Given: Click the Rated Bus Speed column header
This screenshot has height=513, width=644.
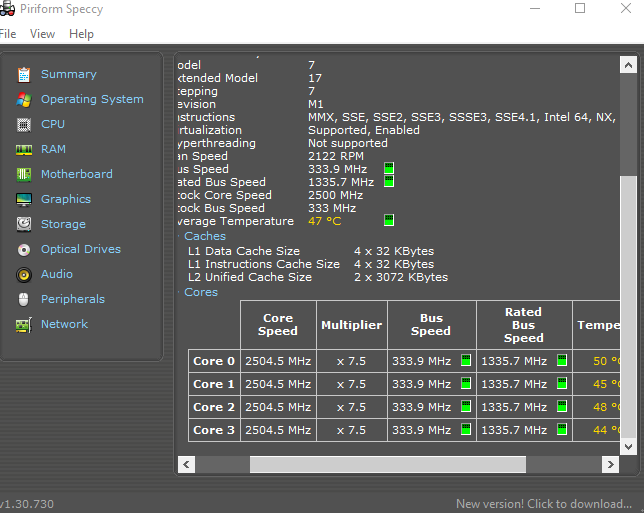Looking at the screenshot, I should click(x=524, y=324).
